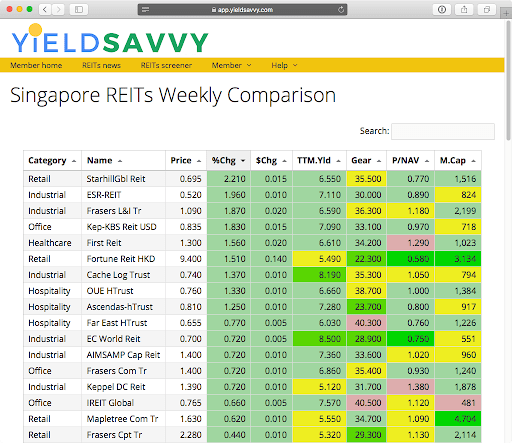Click Healthcare category cell
This screenshot has width=512, height=443.
[52, 243]
